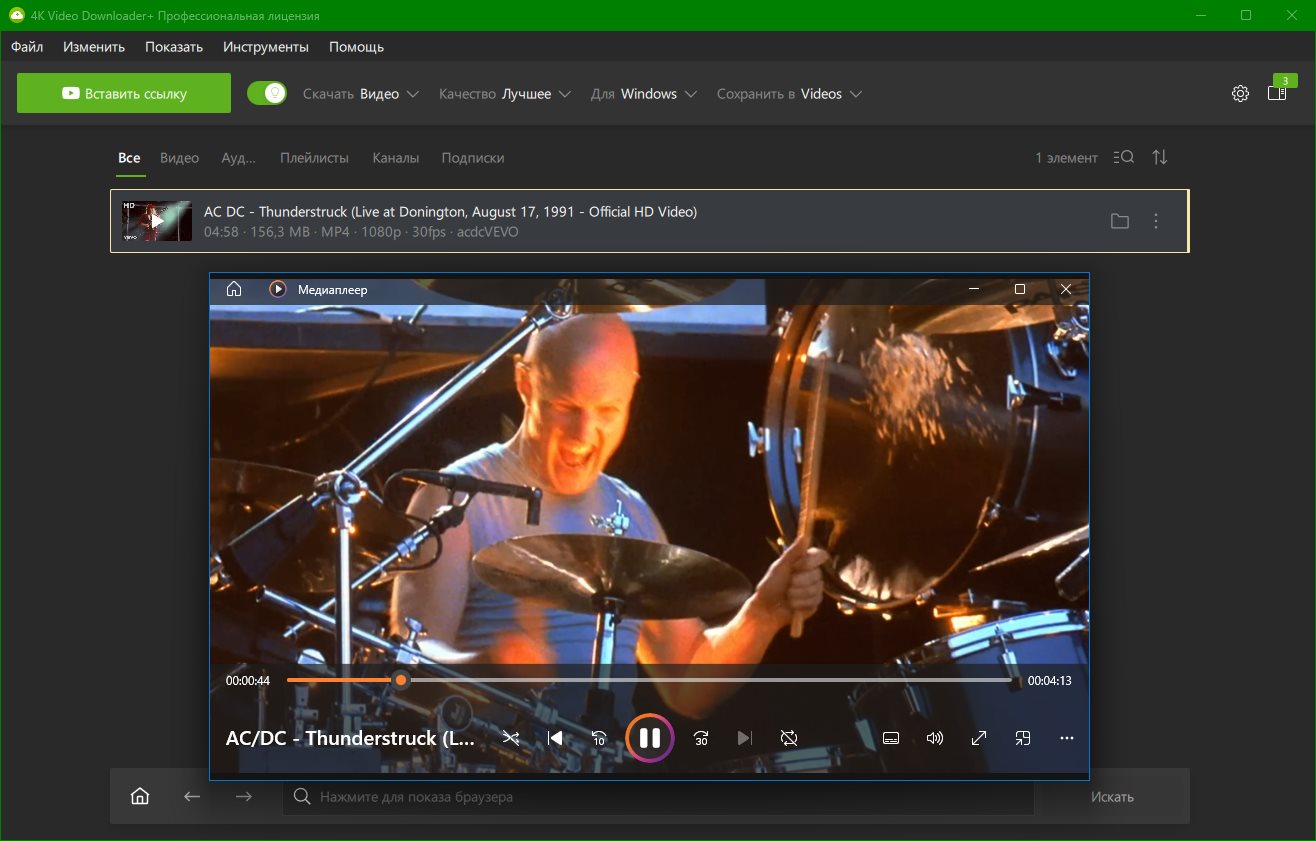1316x841 pixels.
Task: Click the sort order arrows icon
Action: click(1160, 158)
